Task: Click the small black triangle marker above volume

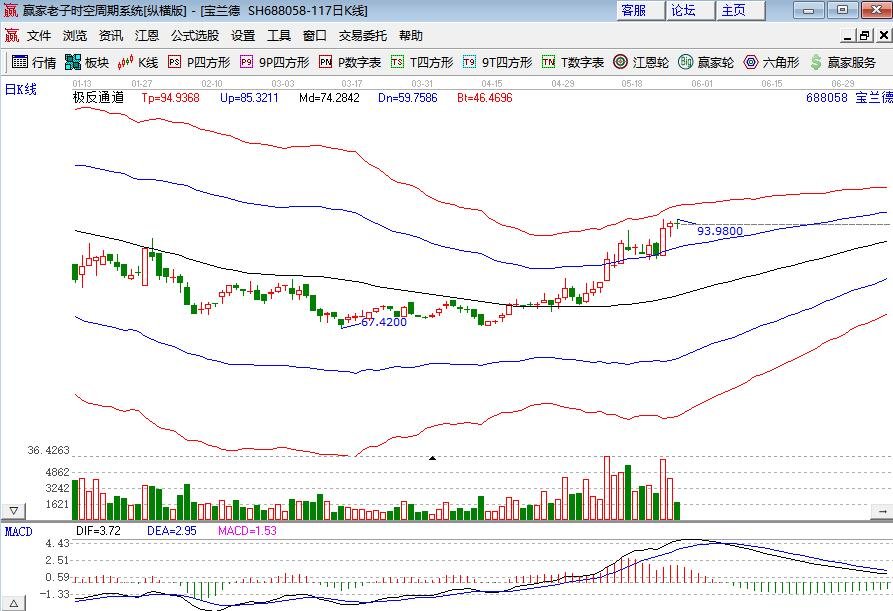Action: coord(432,457)
